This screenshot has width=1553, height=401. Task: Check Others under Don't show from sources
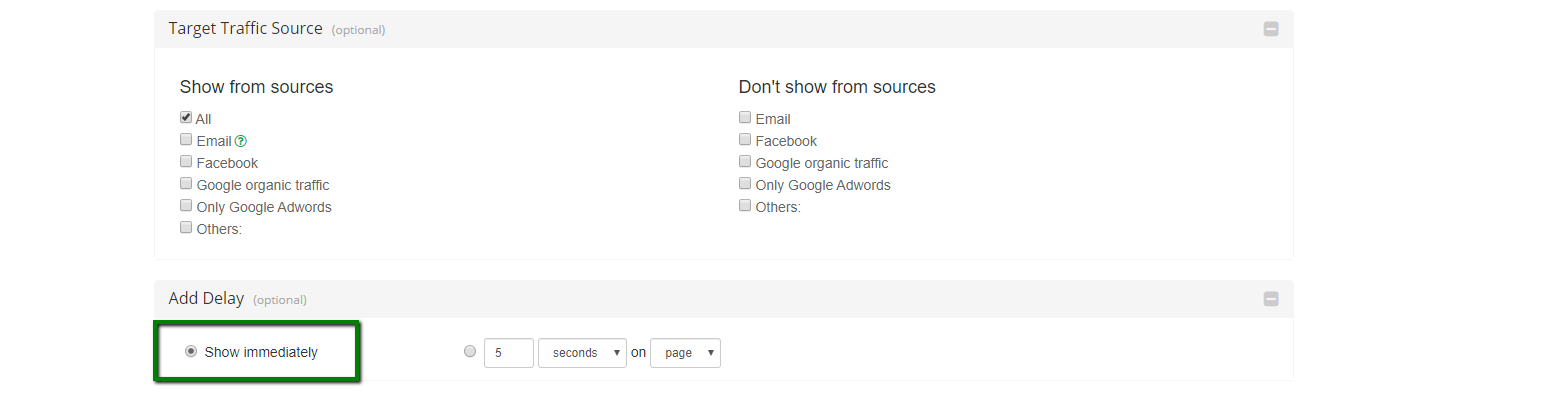(745, 206)
